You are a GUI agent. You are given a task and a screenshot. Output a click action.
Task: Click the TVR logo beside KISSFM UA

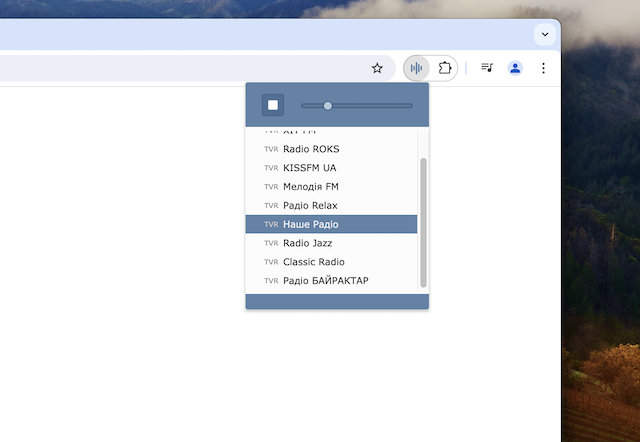click(x=271, y=168)
